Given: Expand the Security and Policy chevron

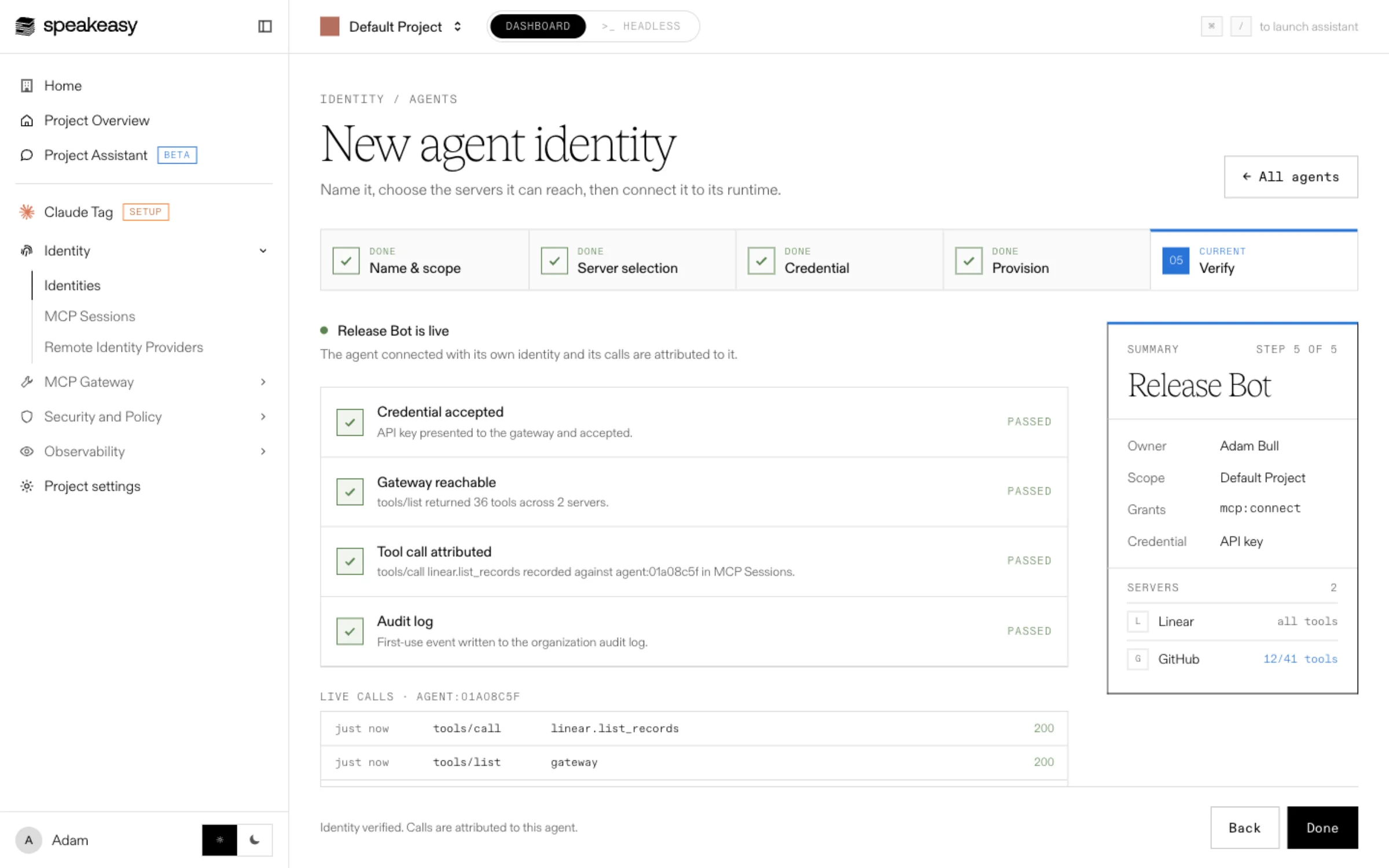Looking at the screenshot, I should point(263,417).
